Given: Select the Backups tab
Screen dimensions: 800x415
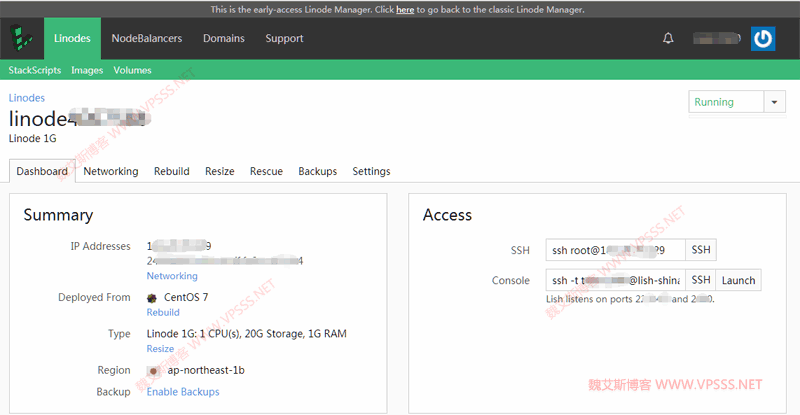Looking at the screenshot, I should coord(317,171).
